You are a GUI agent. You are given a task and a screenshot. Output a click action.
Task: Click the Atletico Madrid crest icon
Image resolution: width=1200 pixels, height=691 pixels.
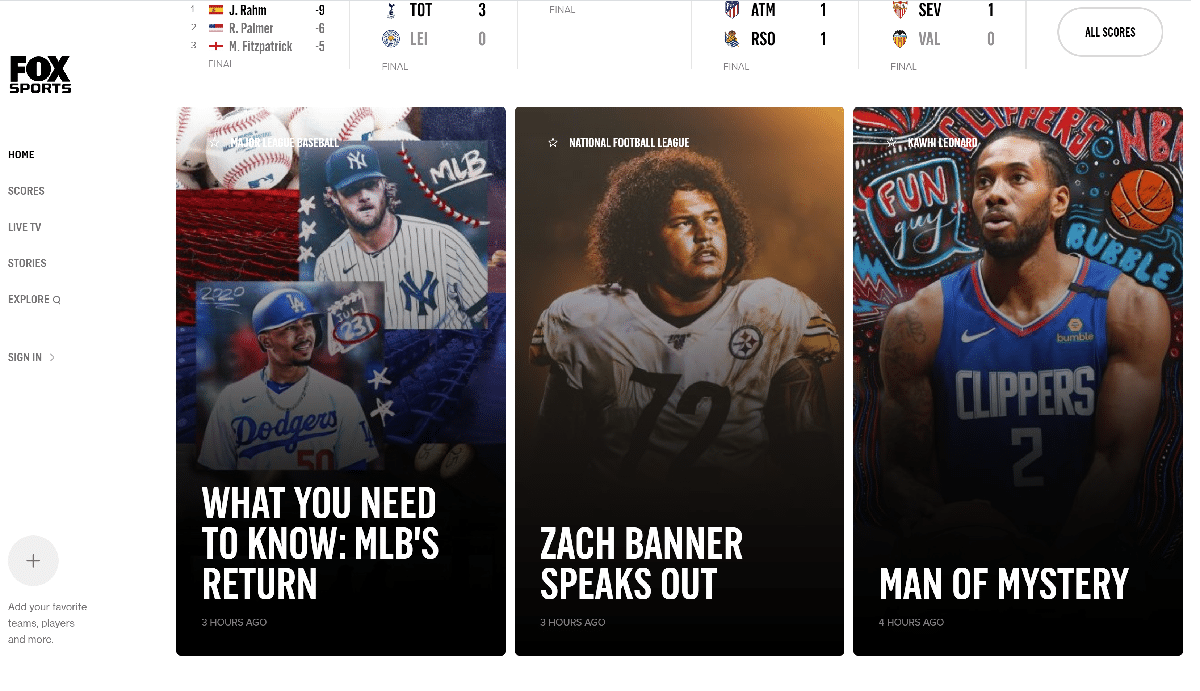[732, 11]
